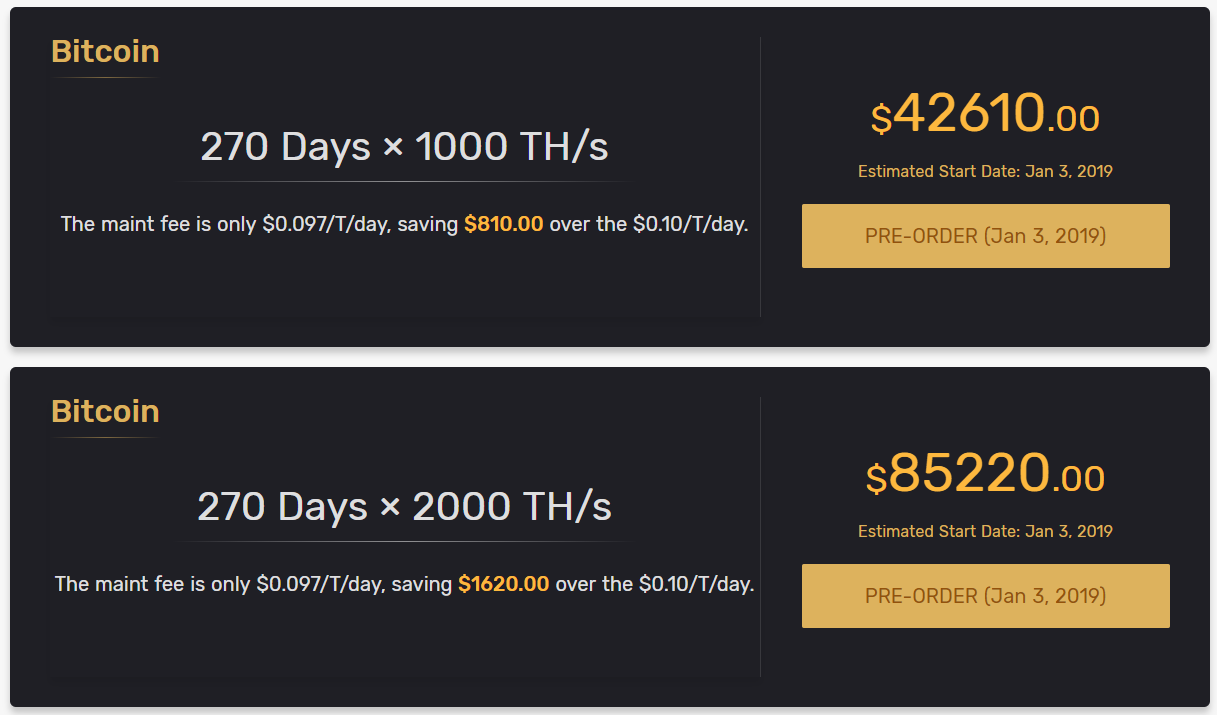Viewport: 1217px width, 715px height.
Task: Click the divider line under 270 Days × 2000 TH/s
Action: click(404, 541)
